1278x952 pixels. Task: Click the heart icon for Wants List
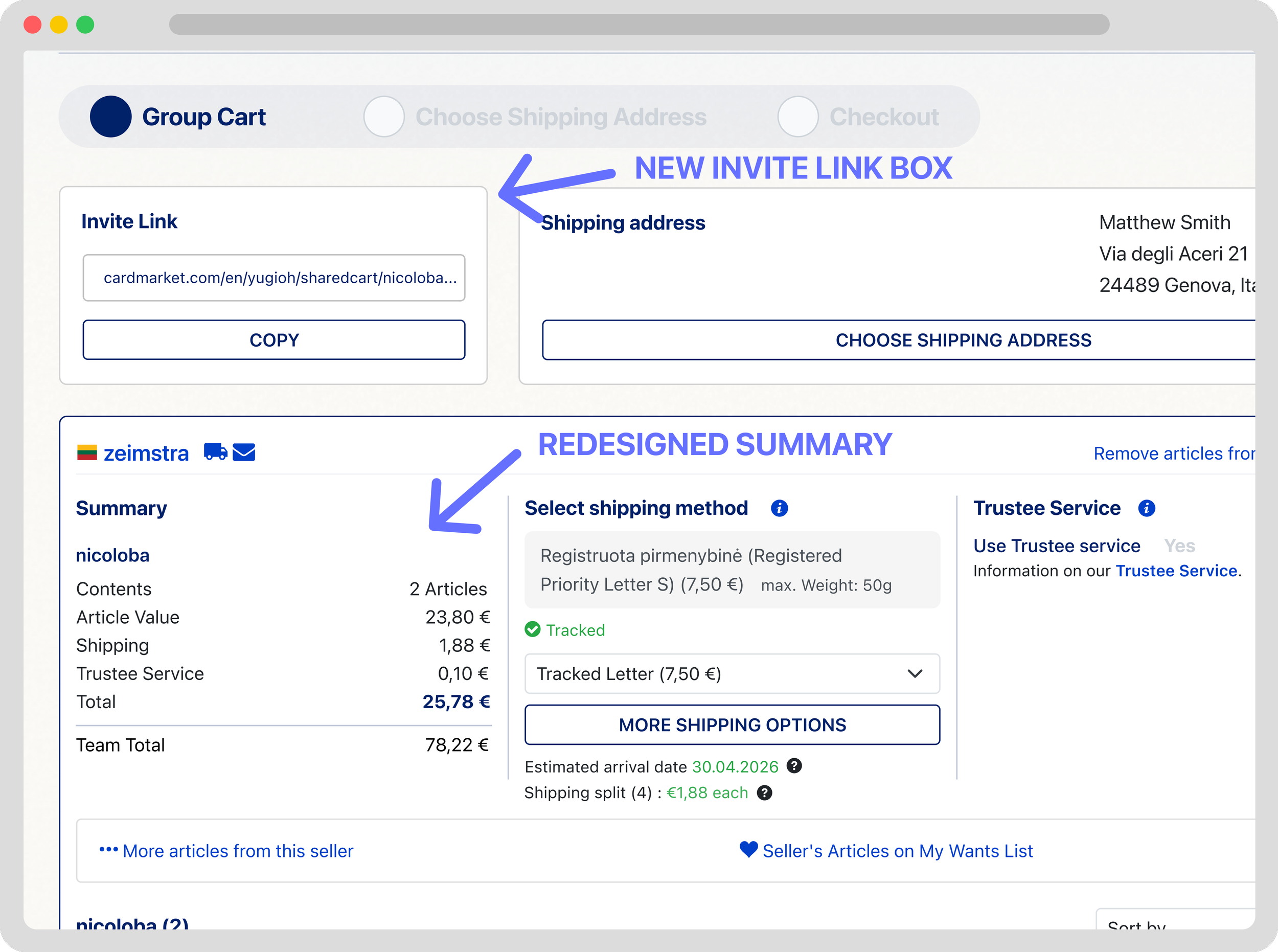[x=748, y=849]
